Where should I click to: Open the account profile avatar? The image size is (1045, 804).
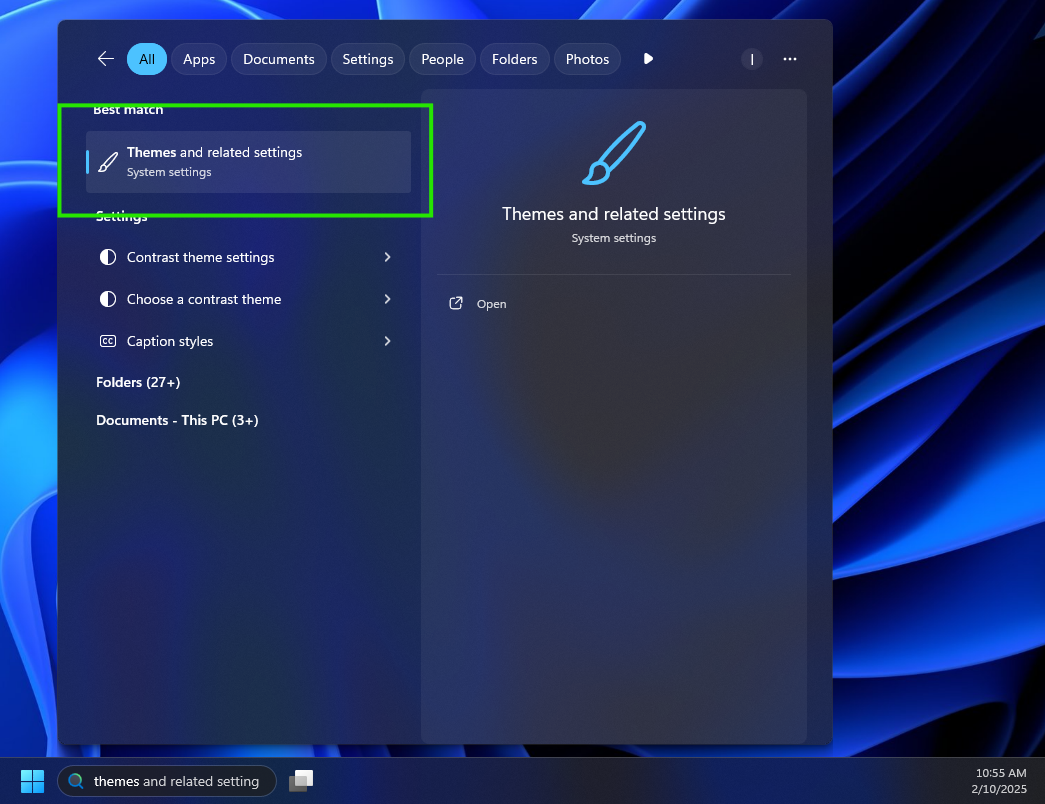click(x=752, y=59)
